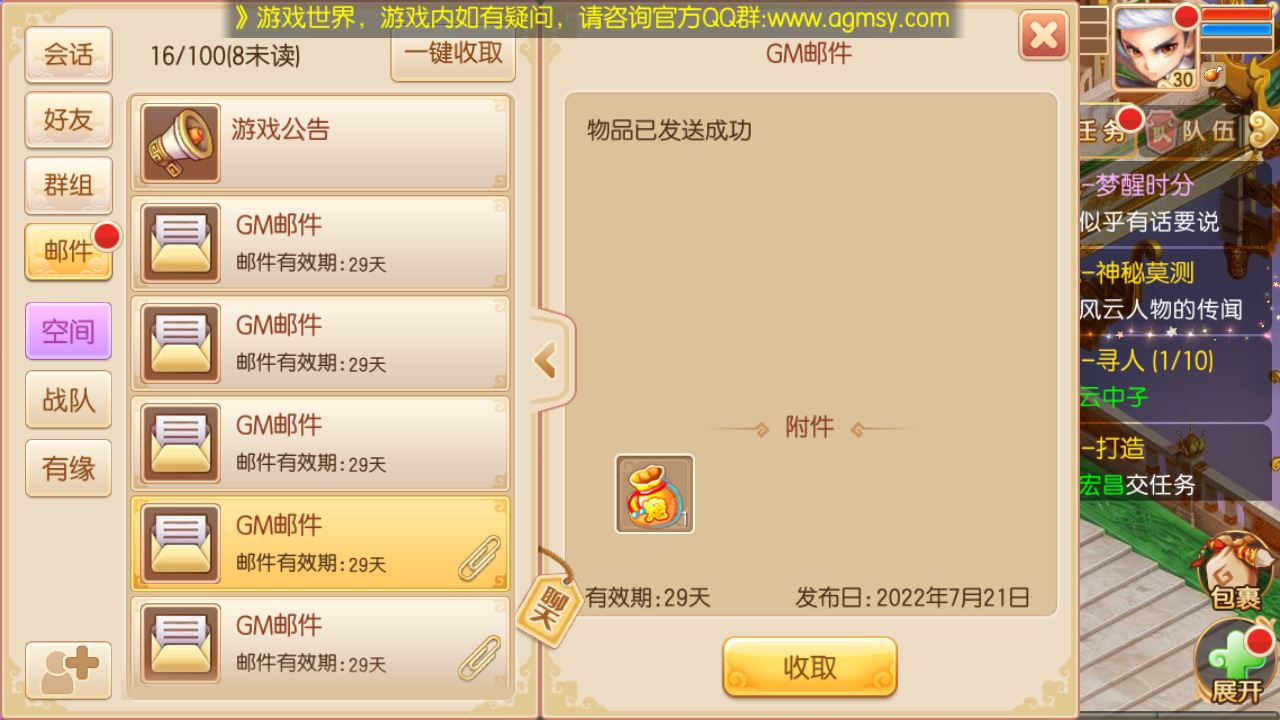Click the paperclip on the highlighted GM邮件
Viewport: 1280px width, 720px height.
point(479,558)
